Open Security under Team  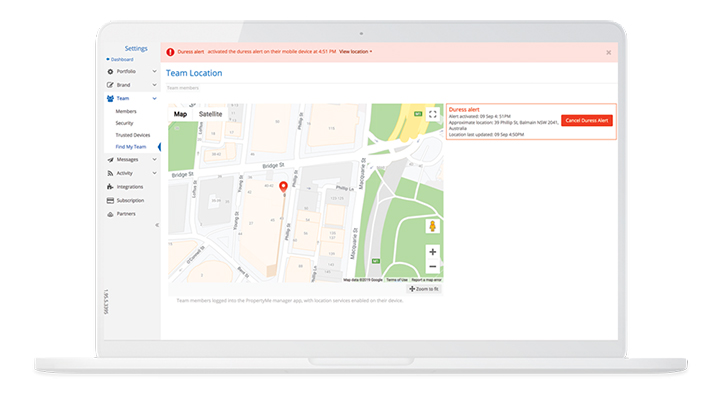click(x=124, y=123)
